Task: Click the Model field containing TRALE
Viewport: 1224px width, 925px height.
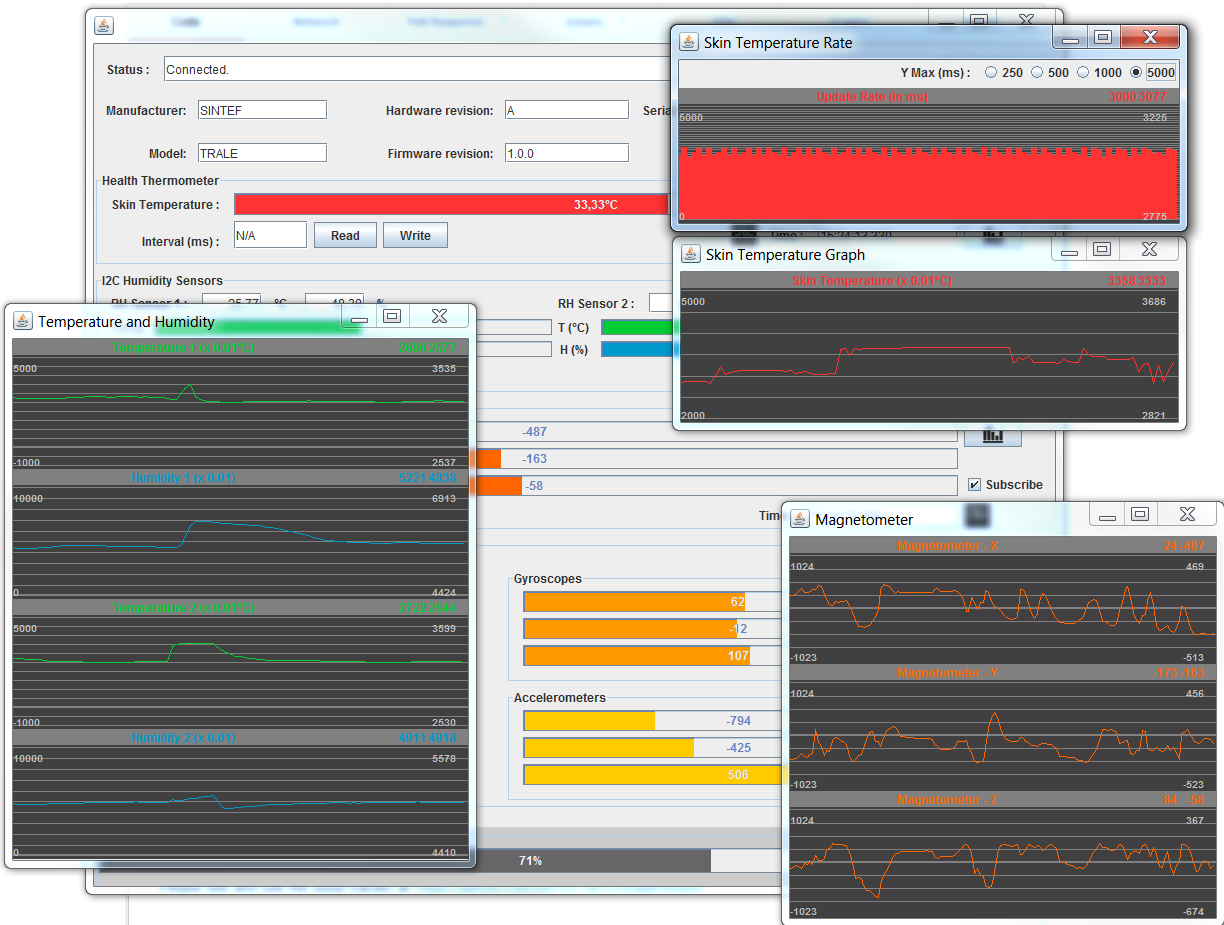Action: pos(261,152)
